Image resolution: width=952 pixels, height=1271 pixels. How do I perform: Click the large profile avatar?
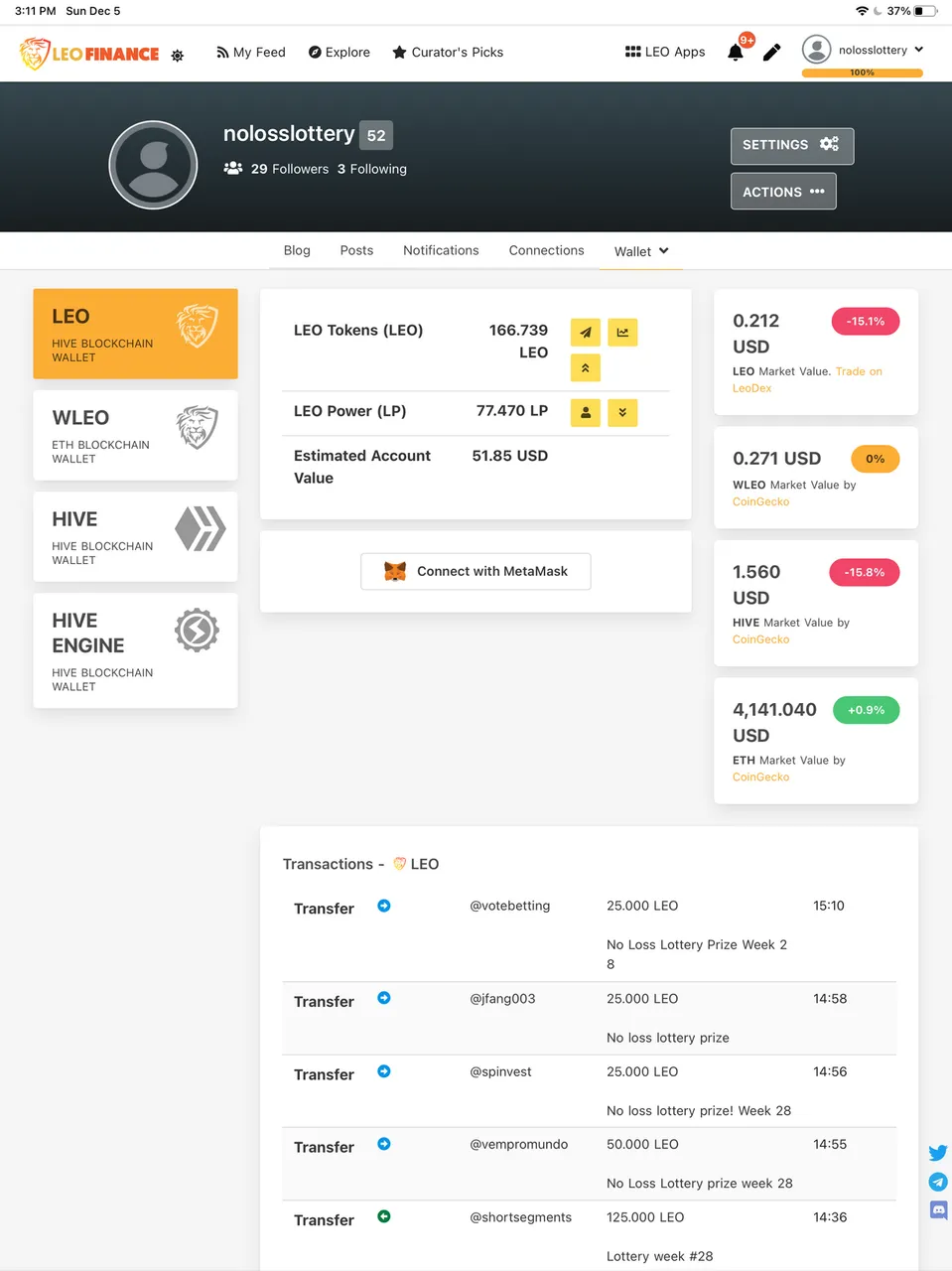click(153, 165)
